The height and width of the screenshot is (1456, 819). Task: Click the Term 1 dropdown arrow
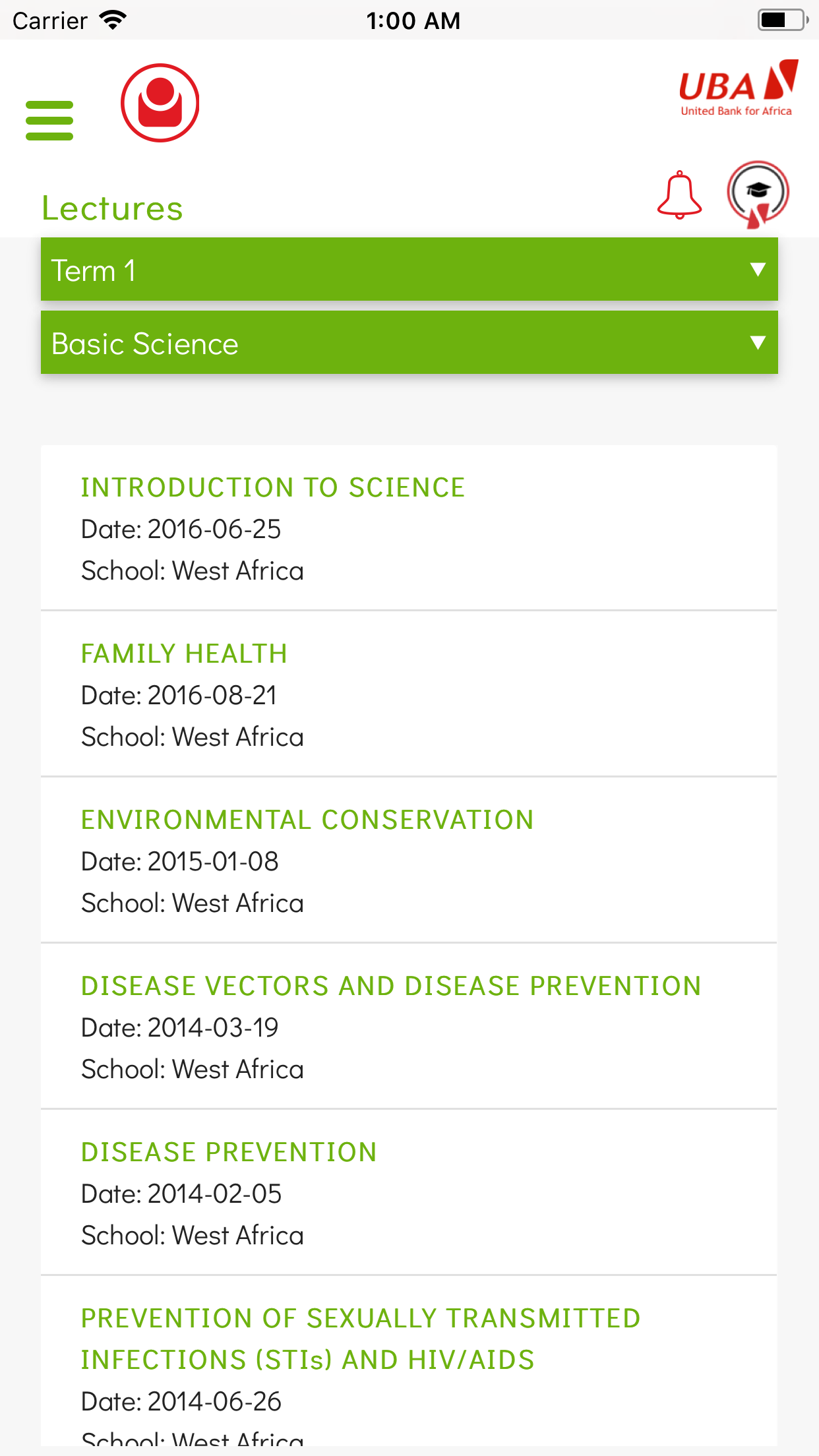tap(758, 270)
